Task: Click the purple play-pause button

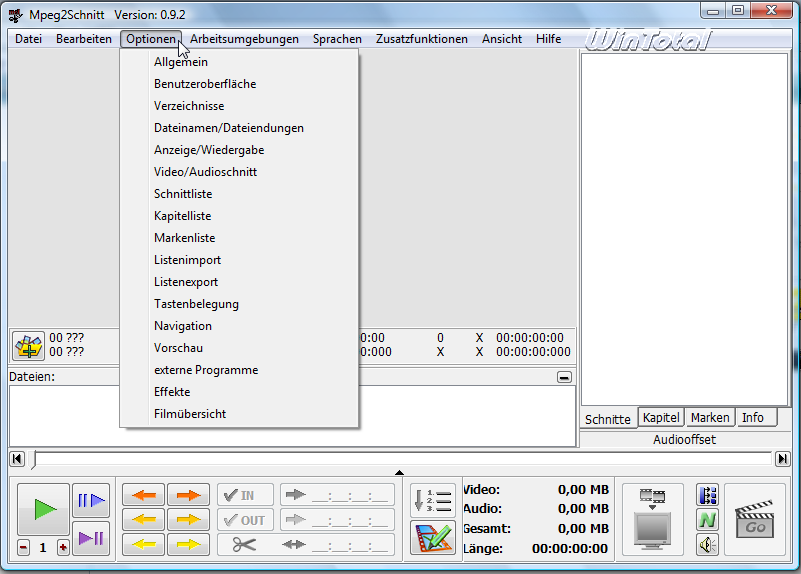Action: [91, 538]
